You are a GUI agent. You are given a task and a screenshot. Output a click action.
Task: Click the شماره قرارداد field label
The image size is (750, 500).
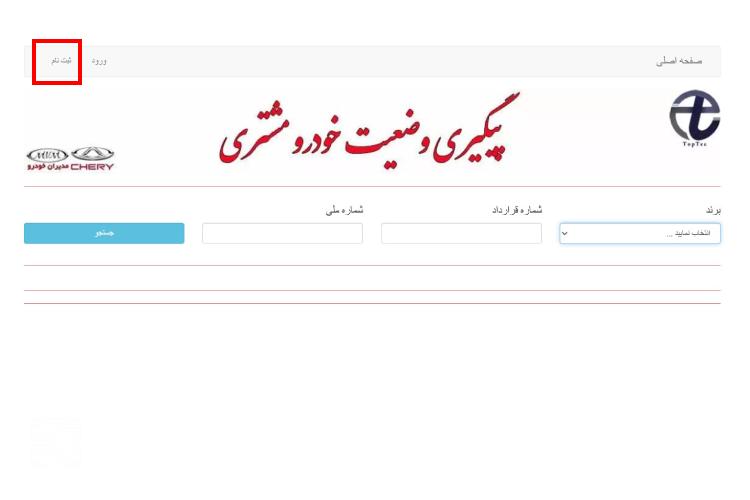[x=517, y=210]
